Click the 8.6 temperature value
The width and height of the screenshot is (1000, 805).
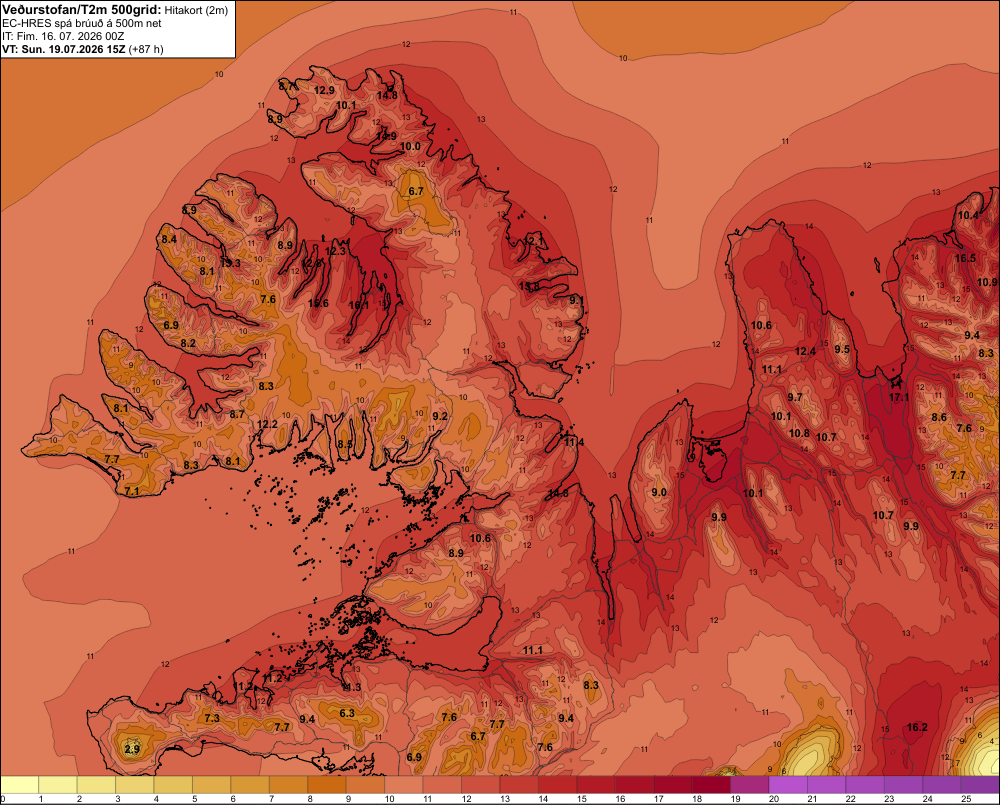(939, 417)
